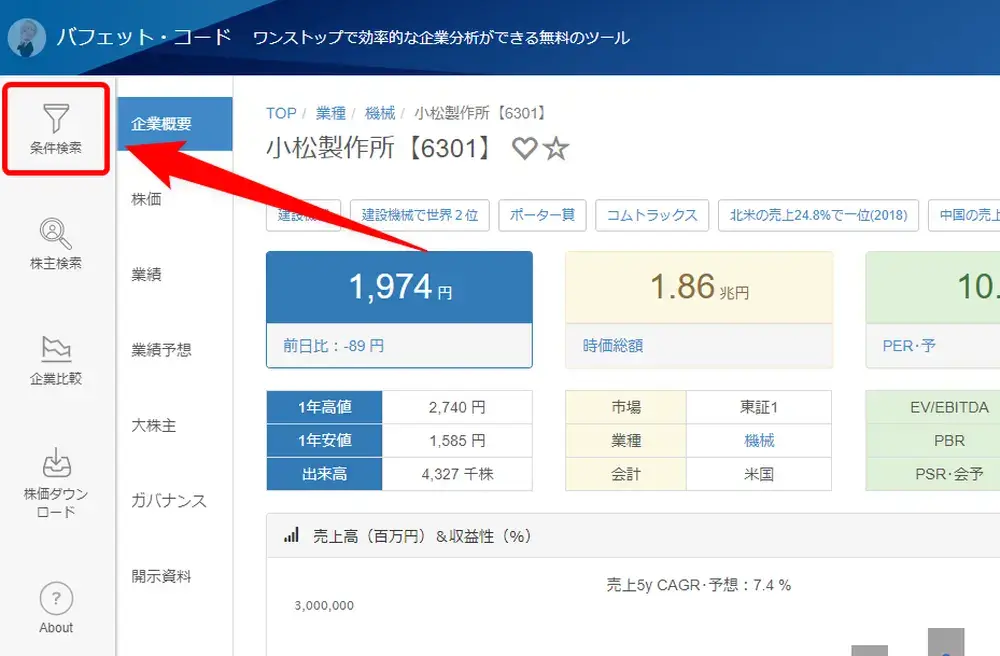
Task: Click the bar chart icon beside 売上高
Action: [291, 536]
